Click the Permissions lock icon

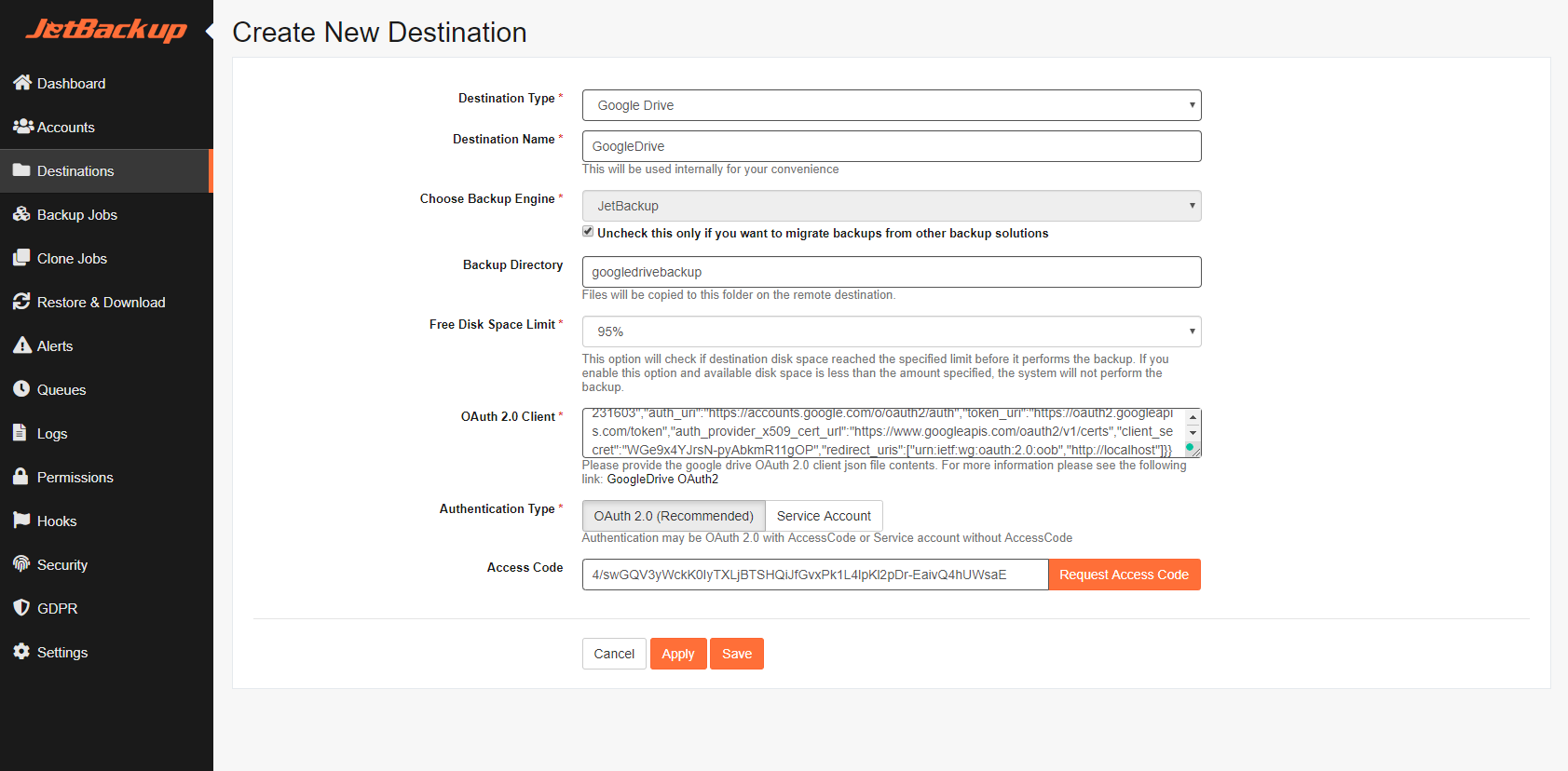(x=20, y=477)
